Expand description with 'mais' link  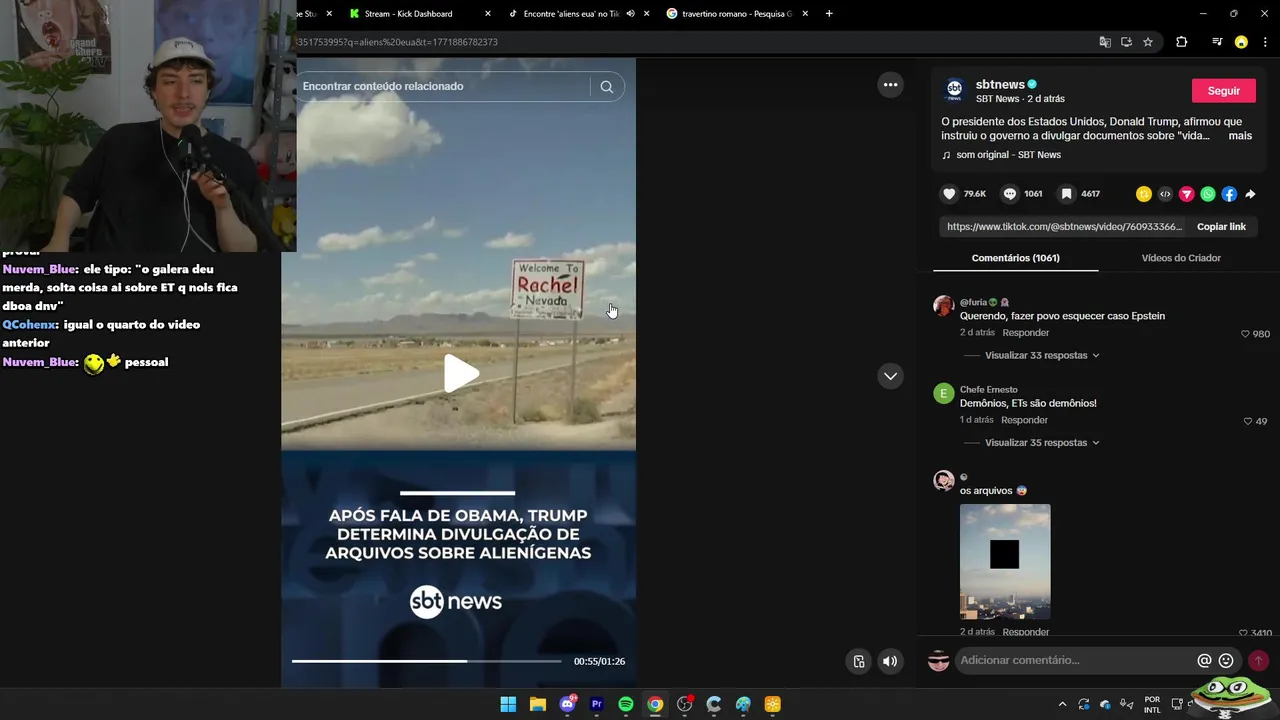[1240, 136]
